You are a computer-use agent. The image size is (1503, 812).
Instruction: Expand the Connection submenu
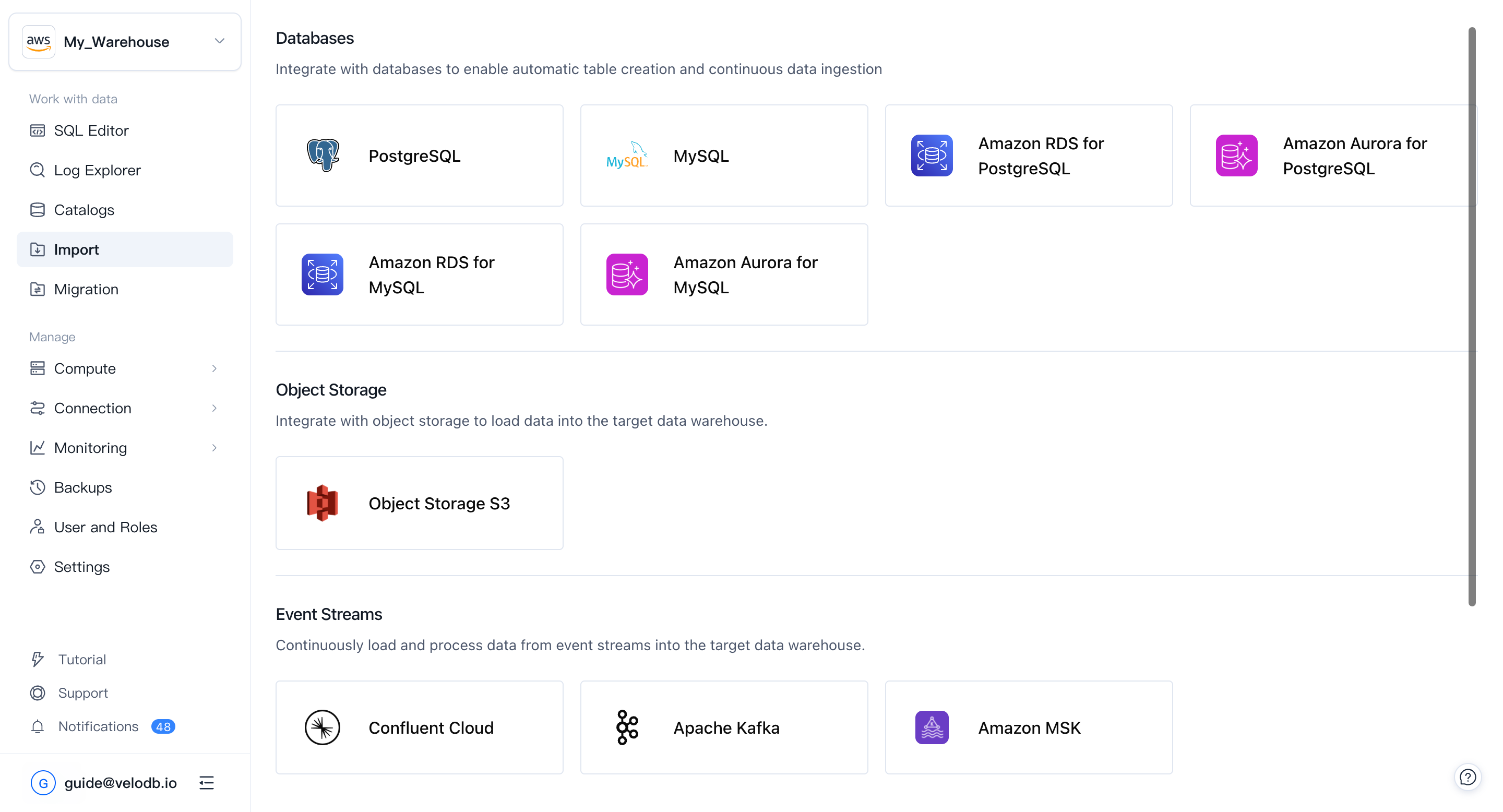click(214, 408)
